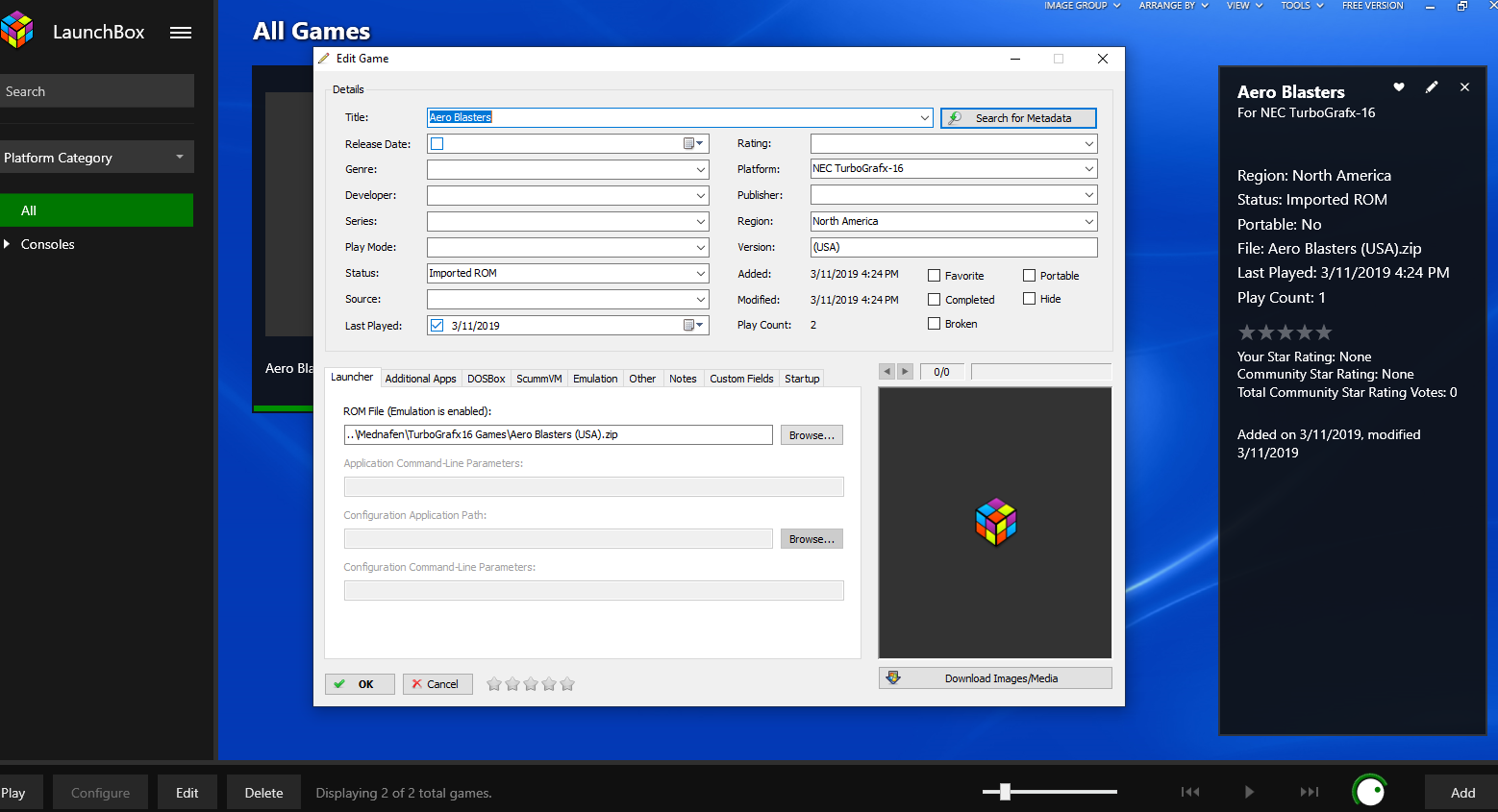Screen dimensions: 1498x812
Task: Open the Tools menu
Action: click(1302, 6)
